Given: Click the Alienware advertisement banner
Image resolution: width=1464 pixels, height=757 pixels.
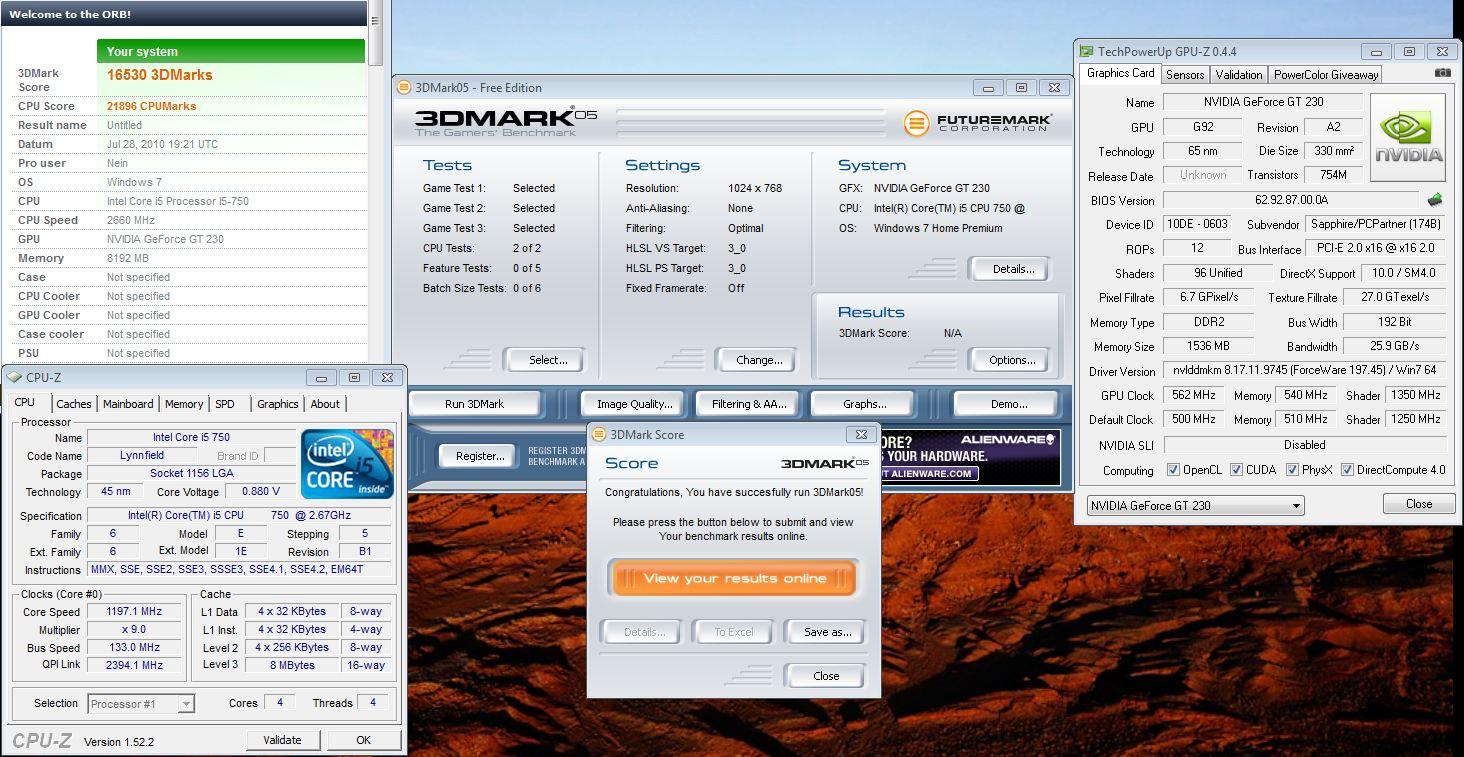Looking at the screenshot, I should (969, 457).
